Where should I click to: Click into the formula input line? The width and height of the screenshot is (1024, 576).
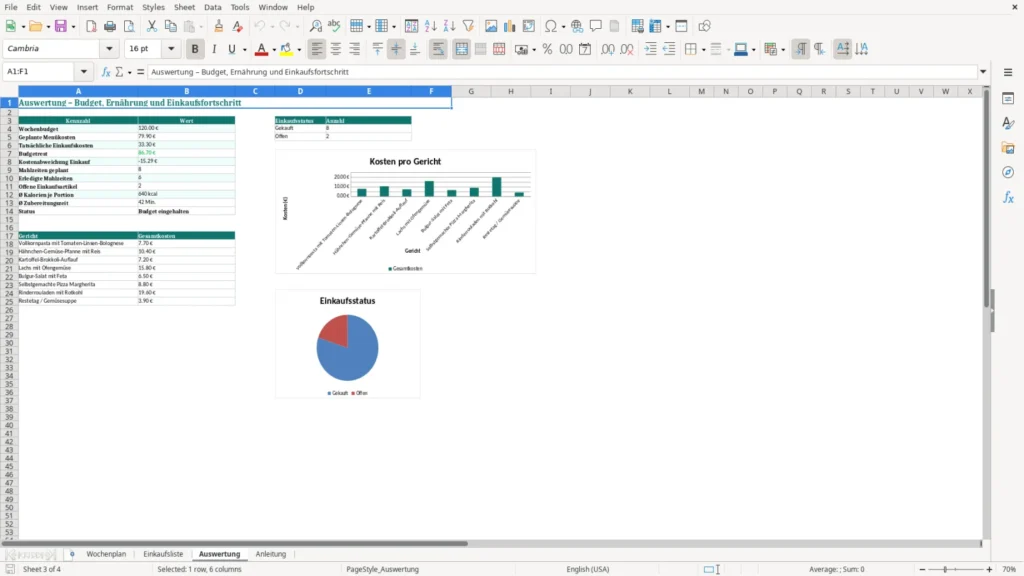click(562, 72)
